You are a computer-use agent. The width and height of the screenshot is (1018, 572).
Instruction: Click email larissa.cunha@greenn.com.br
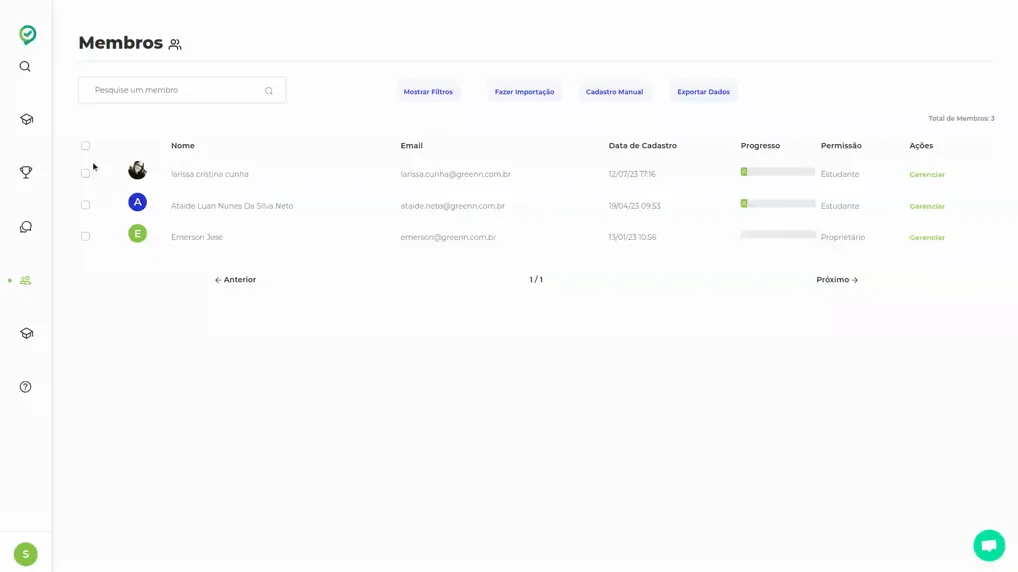456,174
